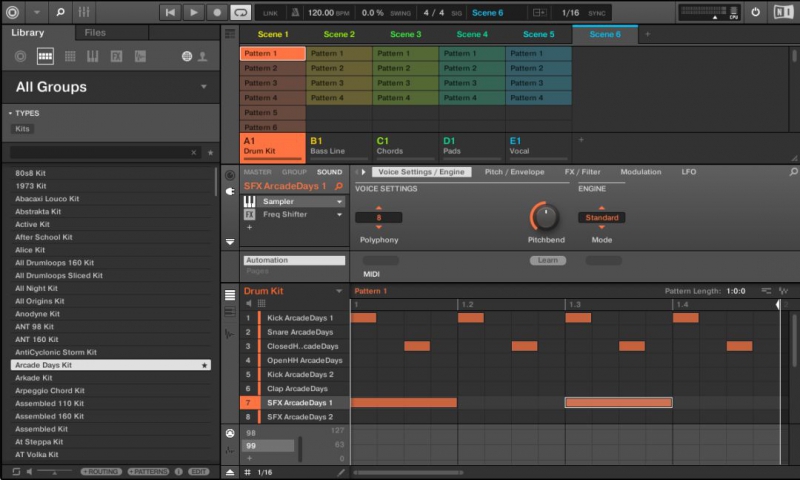This screenshot has height=480, width=800.
Task: Toggle the prehear speaker icon in browser
Action: click(x=29, y=472)
